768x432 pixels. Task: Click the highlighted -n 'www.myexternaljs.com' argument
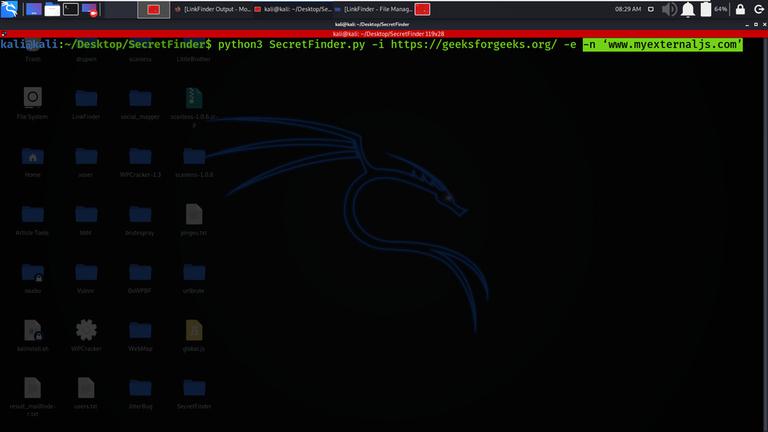pos(662,45)
